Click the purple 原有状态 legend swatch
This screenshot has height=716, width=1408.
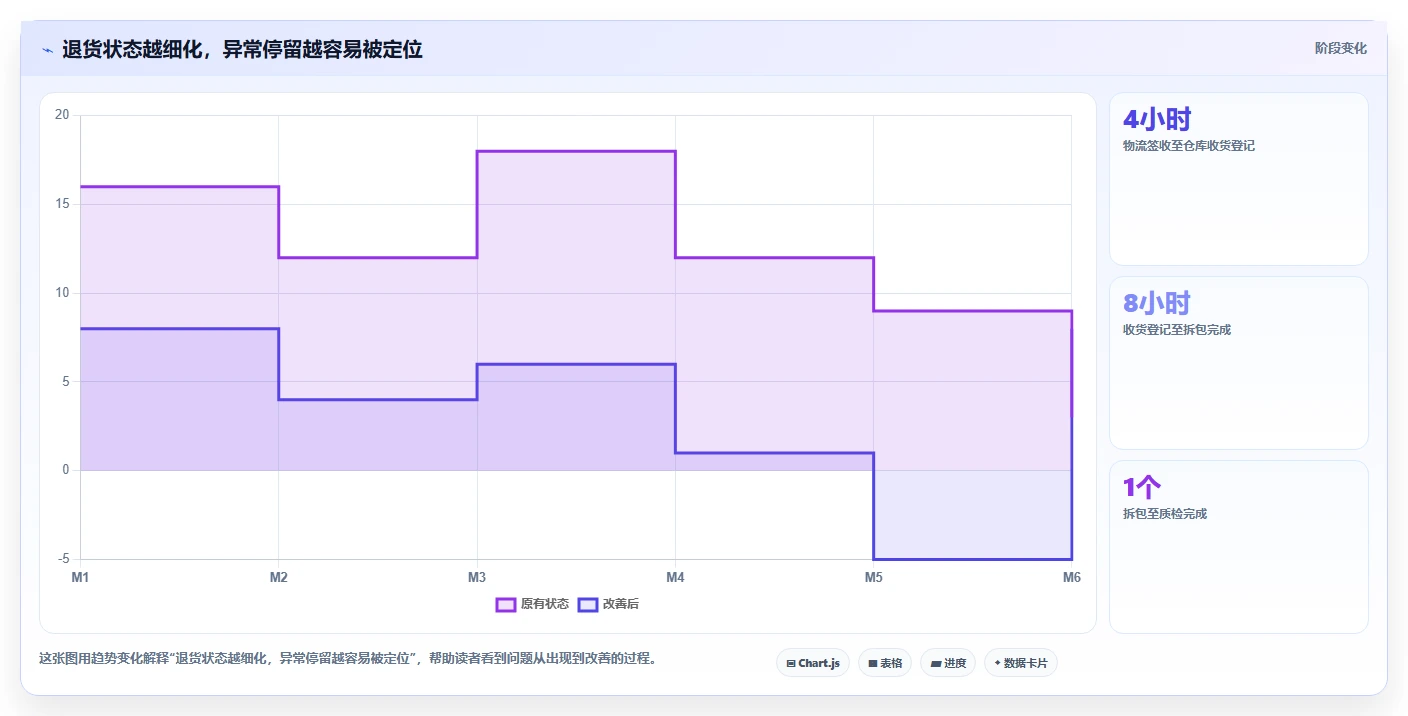pos(506,604)
